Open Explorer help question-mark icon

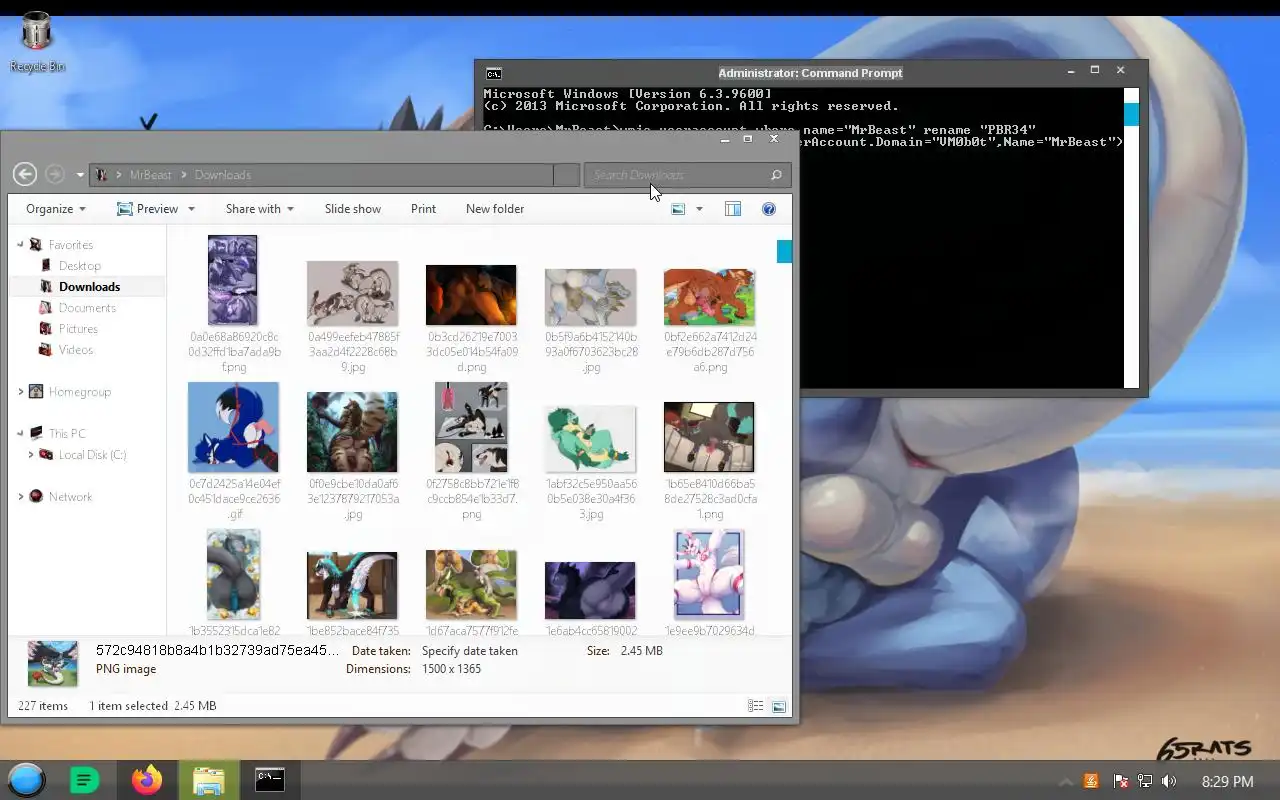click(x=769, y=209)
